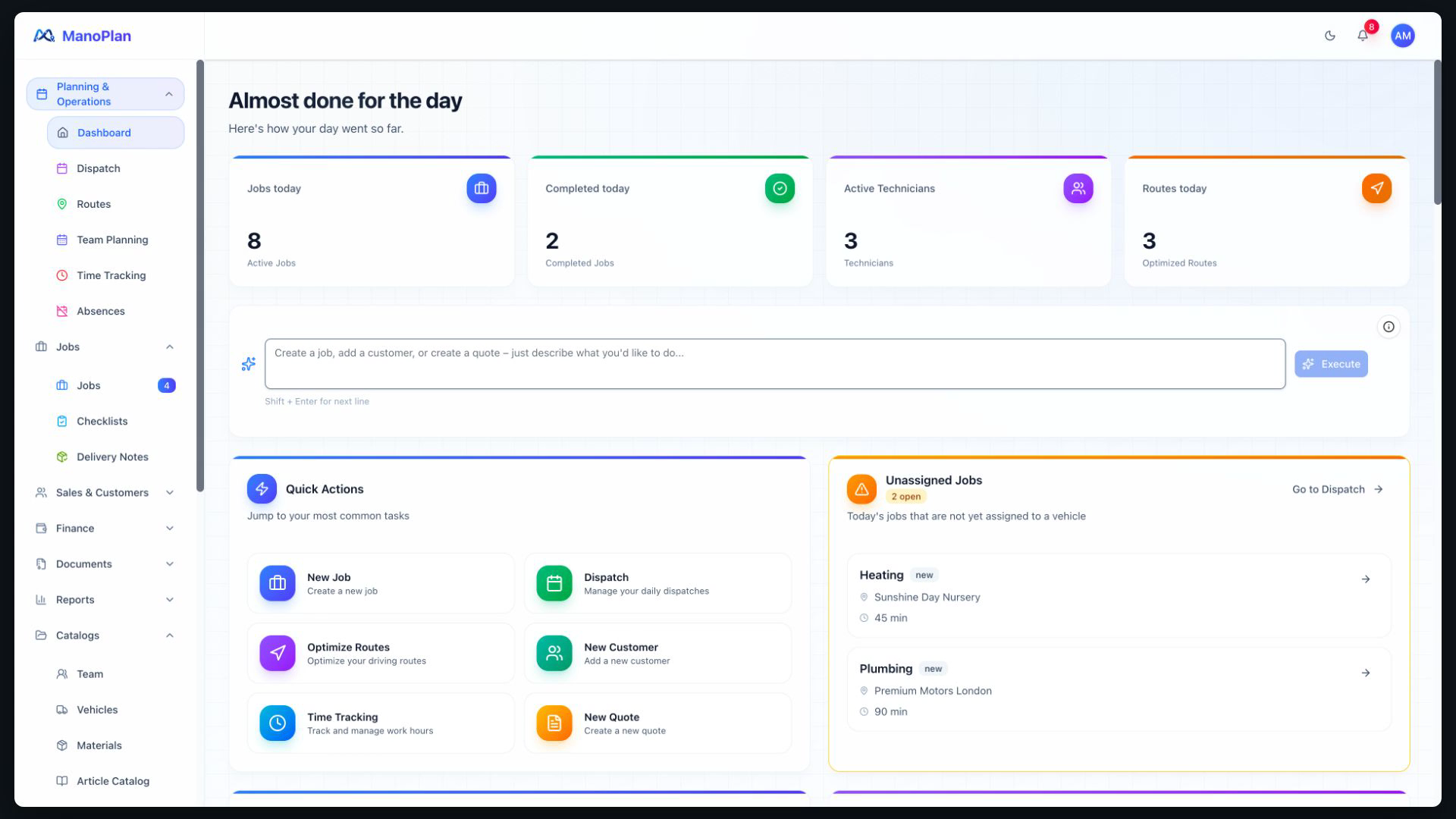Expand the Reports sidebar group
1456x819 pixels.
(x=105, y=599)
